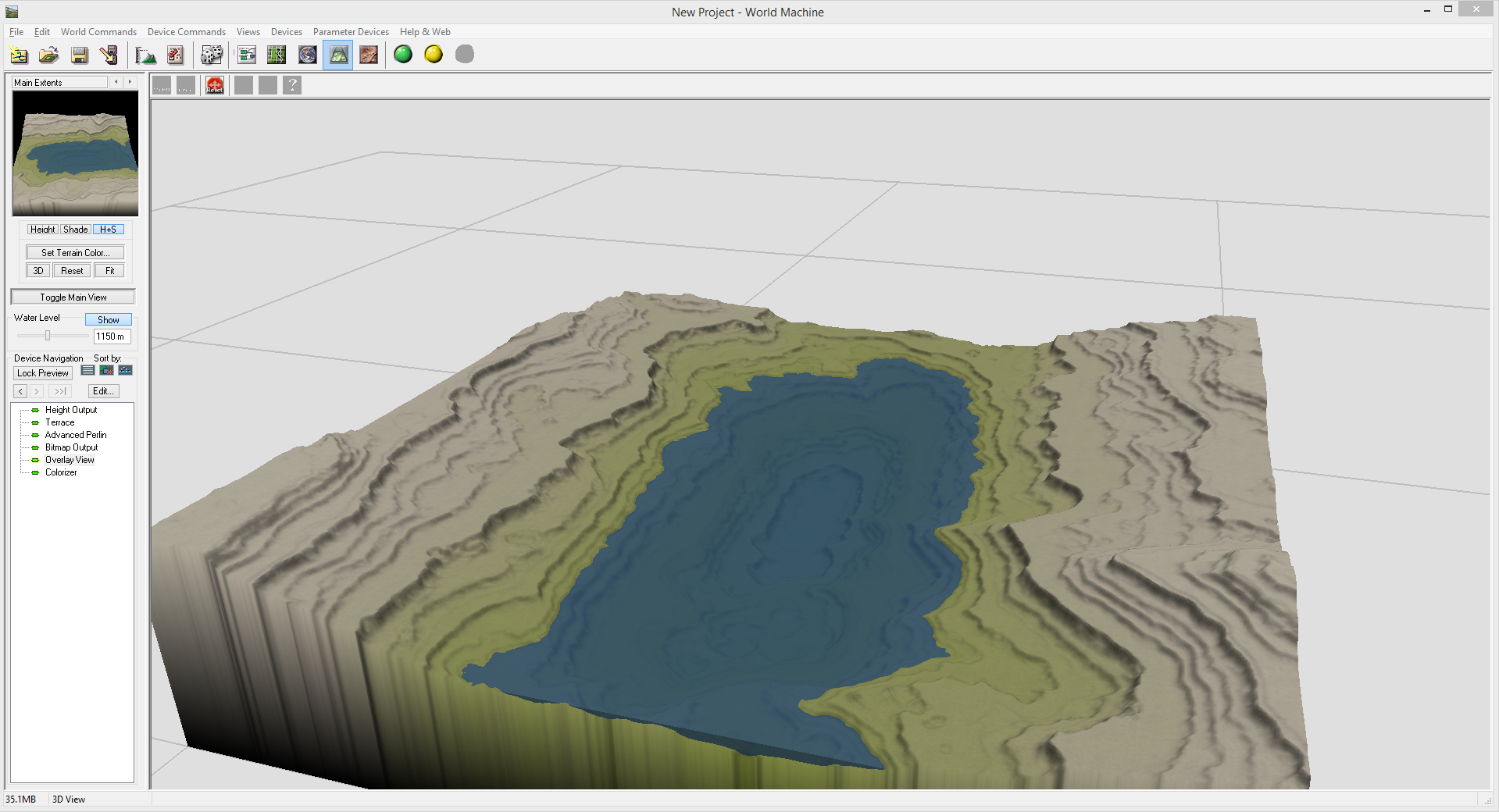The image size is (1499, 812).
Task: Click the dice randomize icon
Action: (212, 55)
